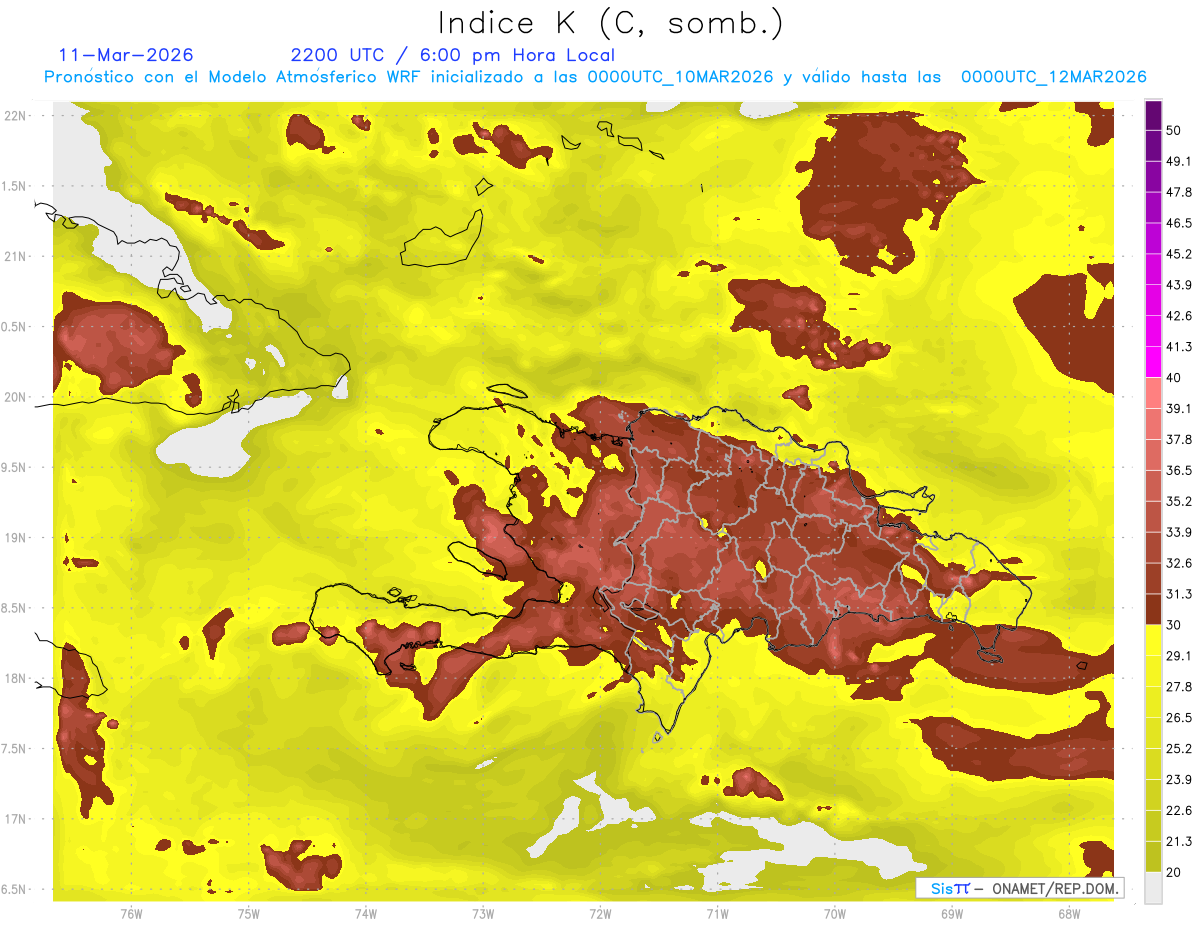The width and height of the screenshot is (1200, 927).
Task: Click the title "Indice K (C, somb.)"
Action: coord(611,23)
